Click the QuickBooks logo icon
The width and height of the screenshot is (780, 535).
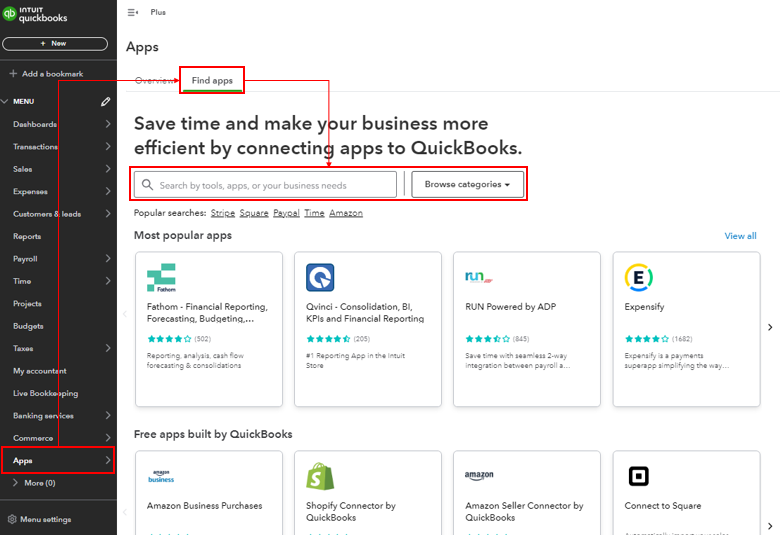pyautogui.click(x=11, y=13)
